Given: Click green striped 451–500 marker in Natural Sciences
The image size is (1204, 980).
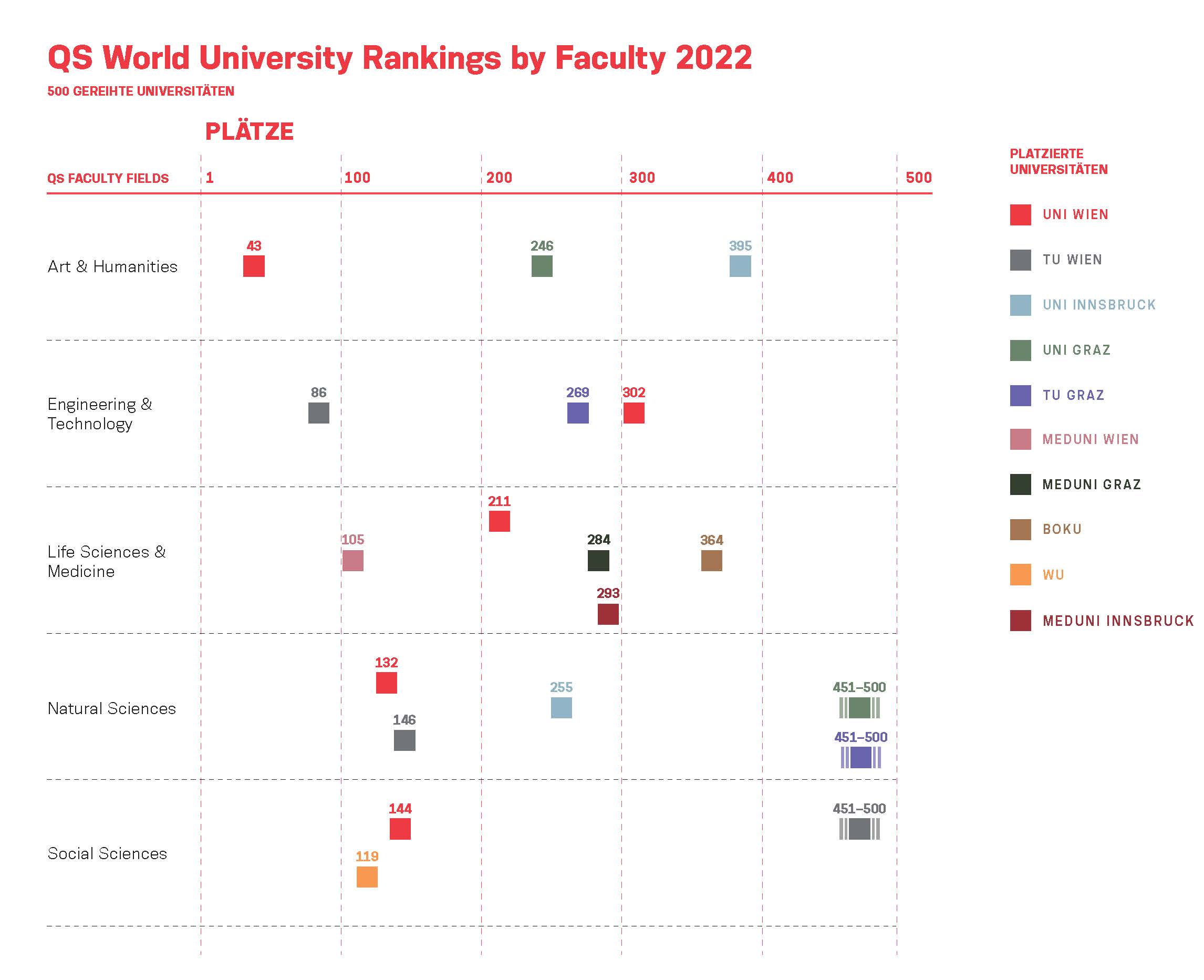Looking at the screenshot, I should (x=859, y=707).
